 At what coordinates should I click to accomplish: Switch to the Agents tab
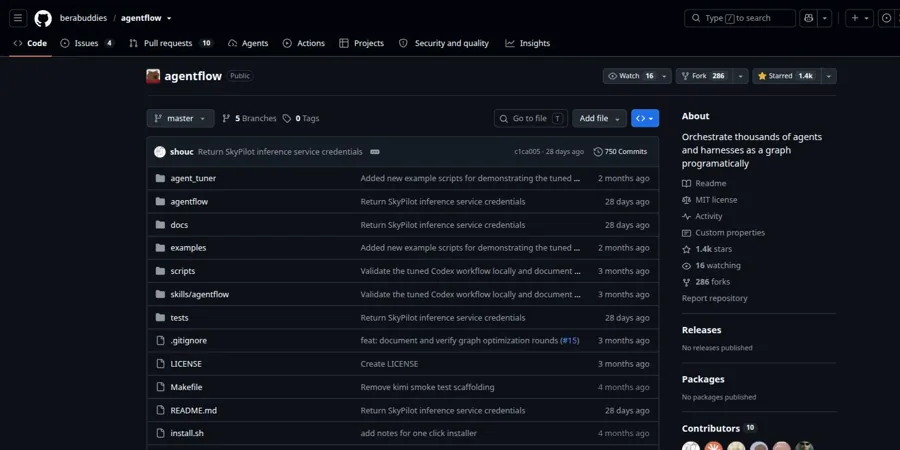[x=248, y=43]
